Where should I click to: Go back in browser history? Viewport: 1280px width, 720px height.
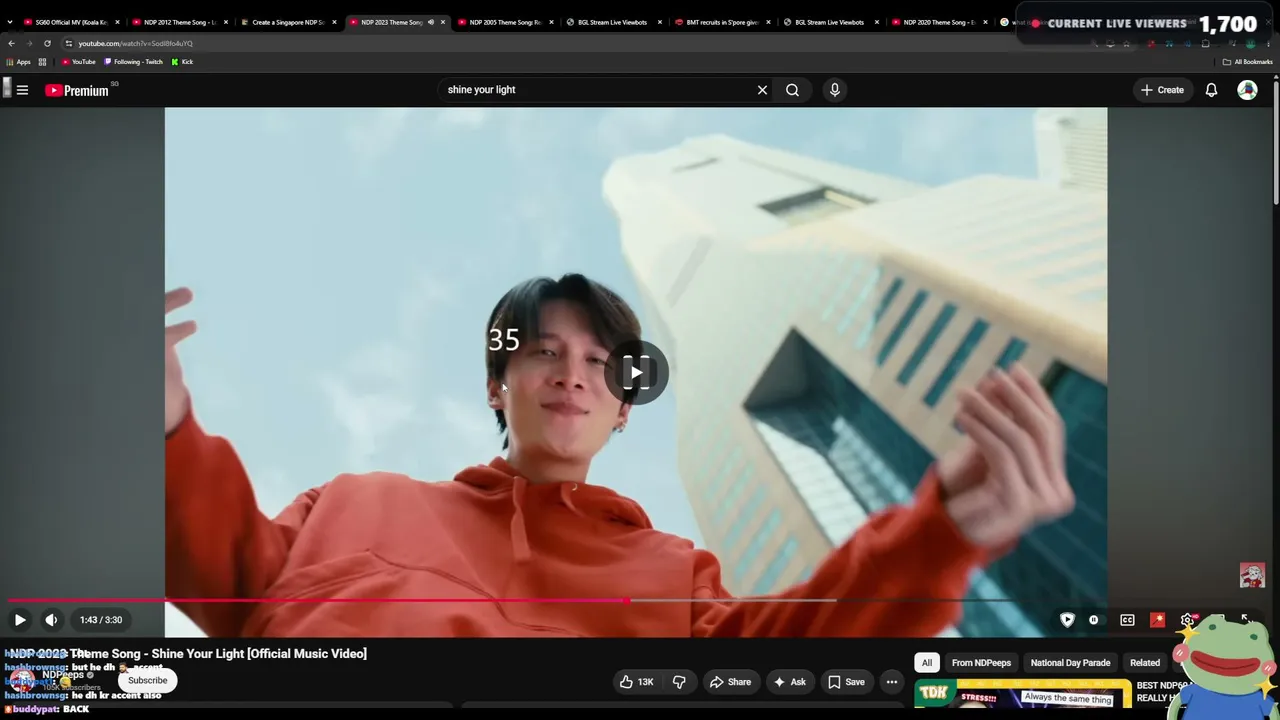click(x=12, y=43)
